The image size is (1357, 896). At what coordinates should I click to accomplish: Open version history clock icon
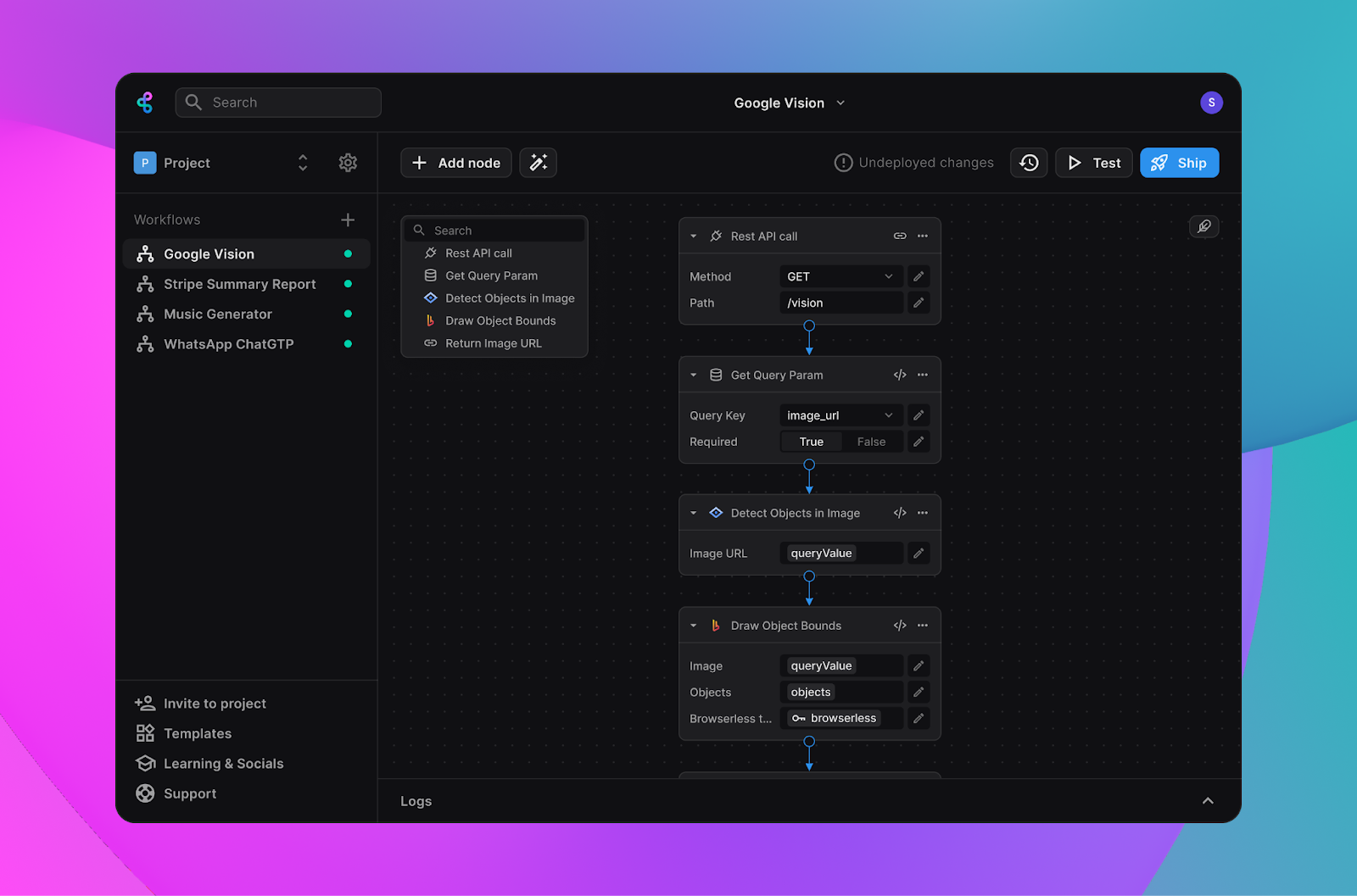pyautogui.click(x=1029, y=163)
